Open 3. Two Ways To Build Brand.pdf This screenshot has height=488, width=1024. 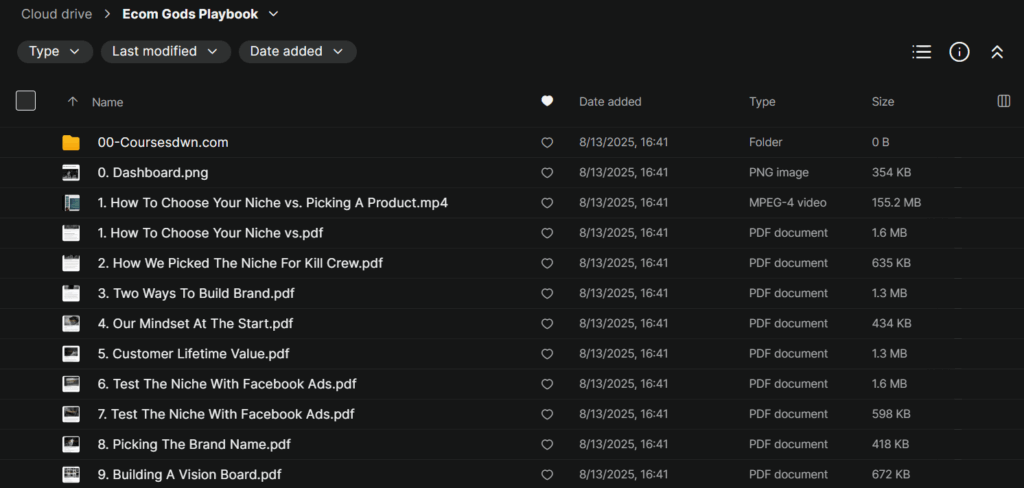coord(196,294)
